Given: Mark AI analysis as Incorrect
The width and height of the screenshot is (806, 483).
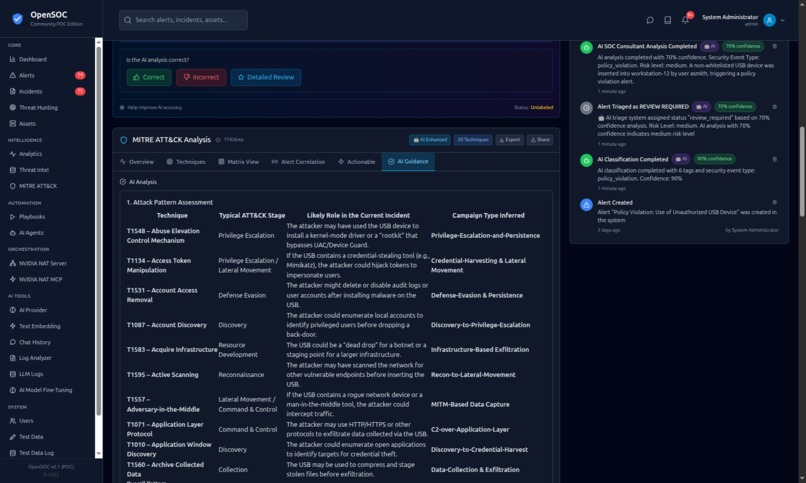Looking at the screenshot, I should click(201, 77).
